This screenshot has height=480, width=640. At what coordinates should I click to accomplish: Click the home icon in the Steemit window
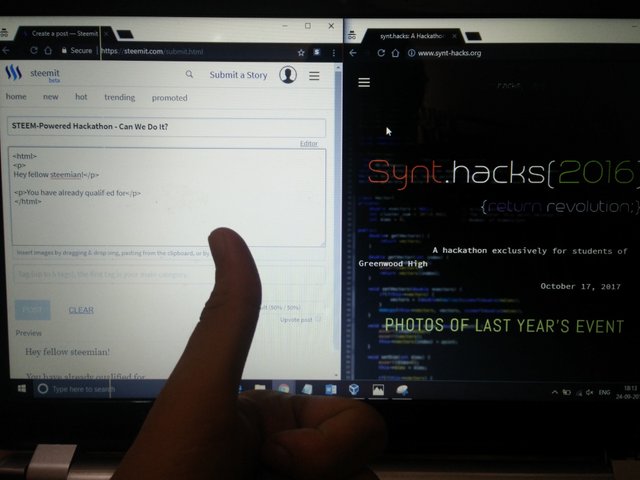48,50
